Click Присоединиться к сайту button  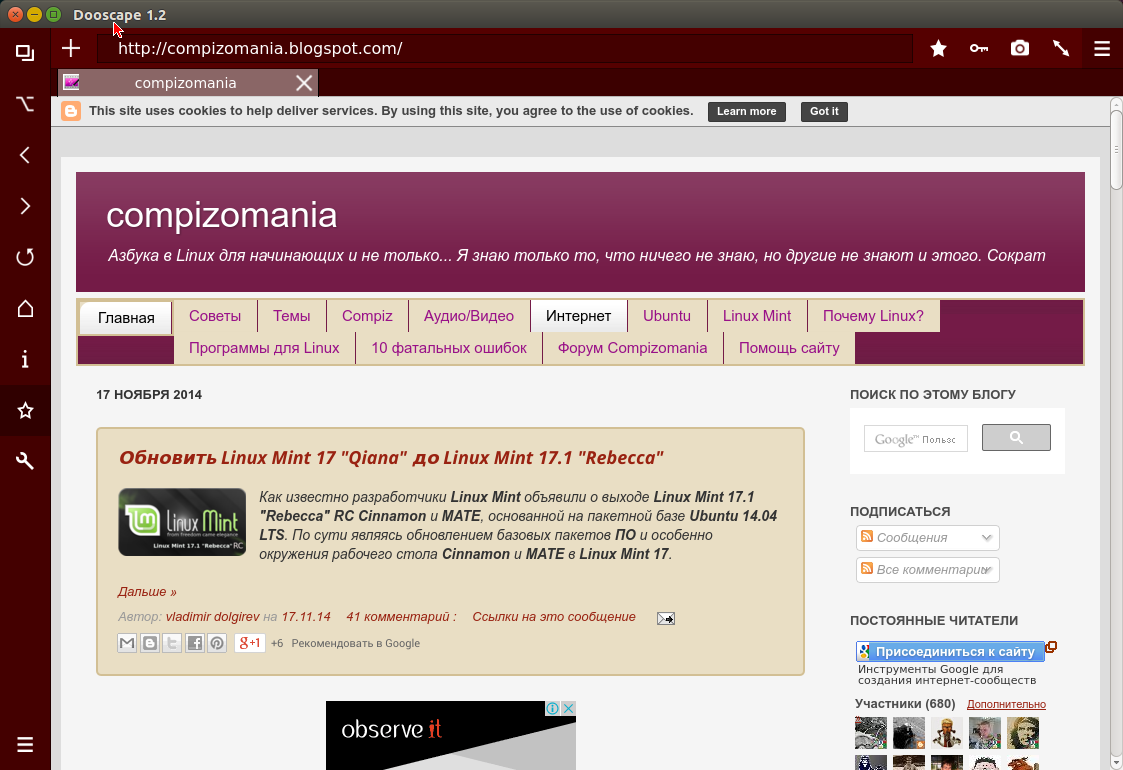[x=950, y=652]
